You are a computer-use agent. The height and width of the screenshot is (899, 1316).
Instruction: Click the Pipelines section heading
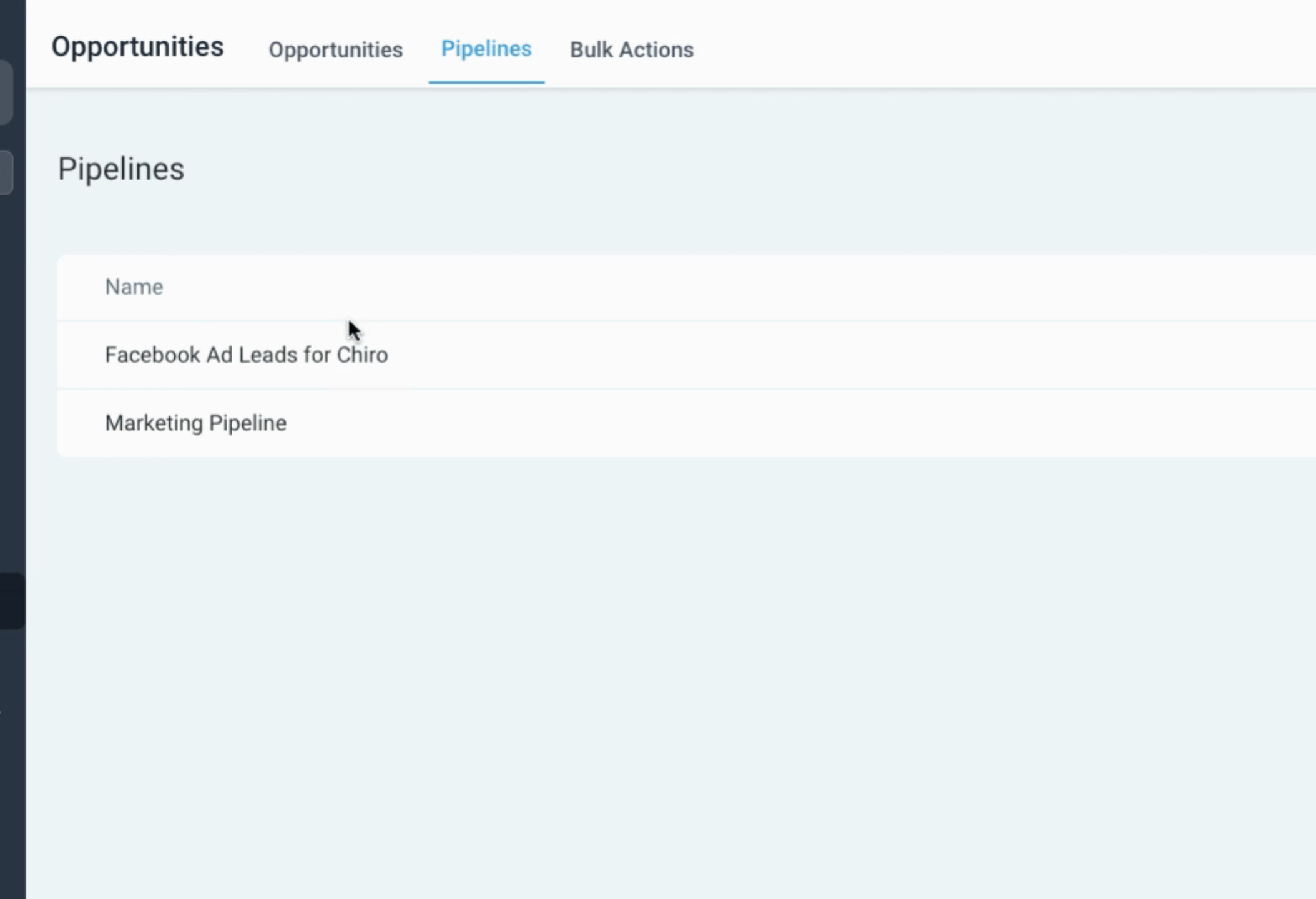tap(121, 169)
